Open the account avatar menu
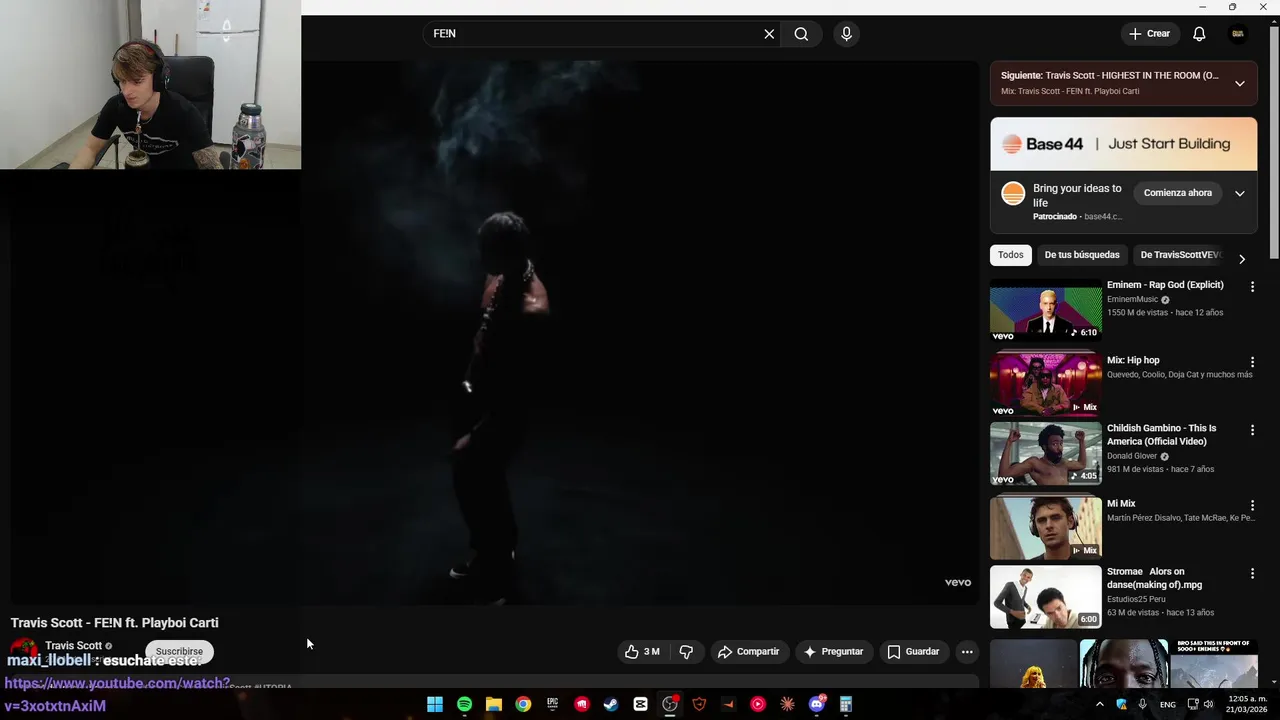 click(x=1238, y=34)
